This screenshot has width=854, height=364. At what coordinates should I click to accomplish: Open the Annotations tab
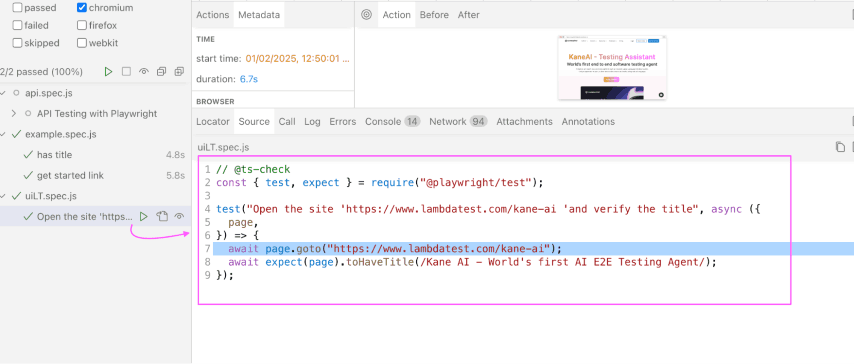[588, 122]
